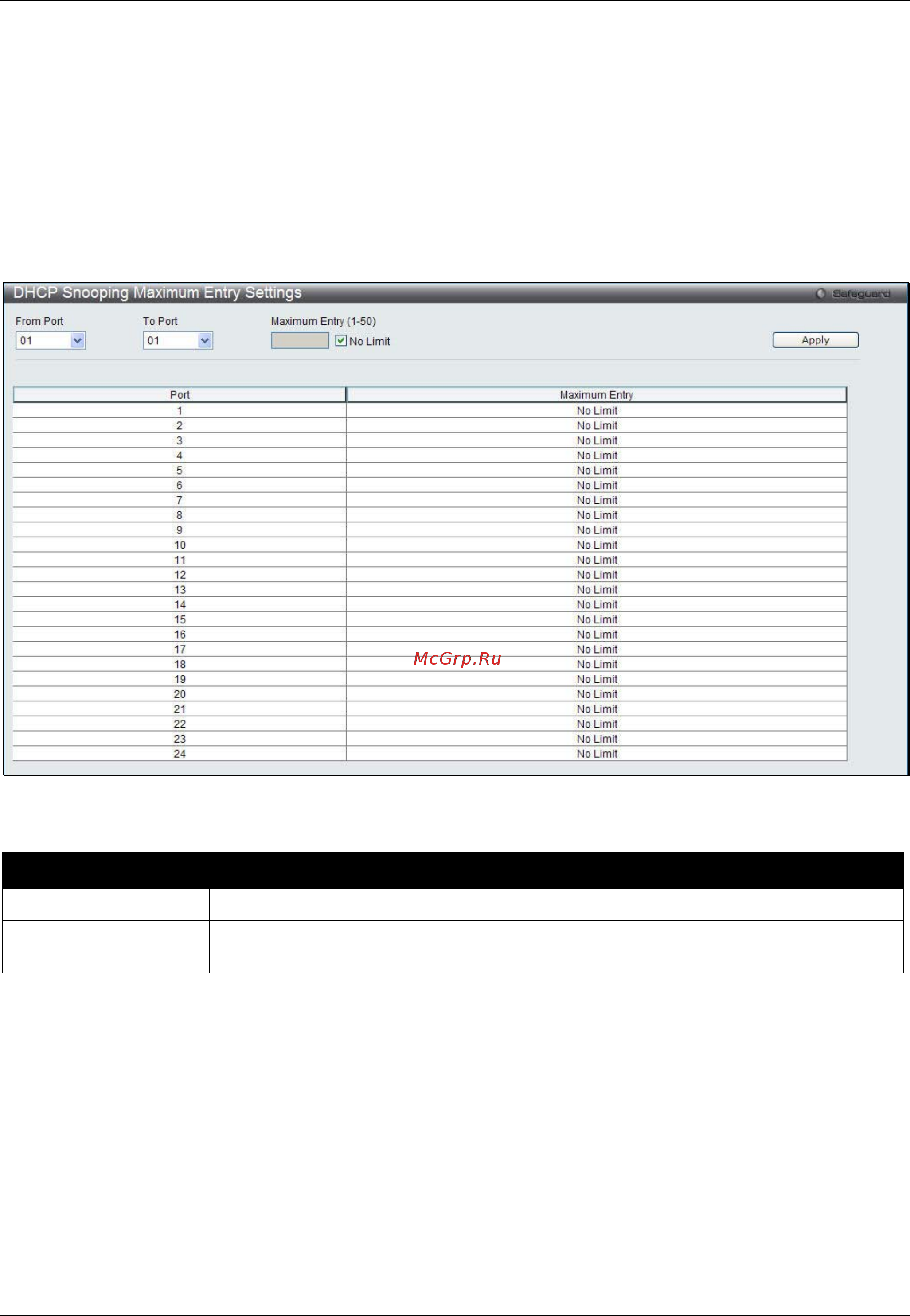Image resolution: width=910 pixels, height=1316 pixels.
Task: Click the Maximum Entry input field
Action: pyautogui.click(x=300, y=341)
